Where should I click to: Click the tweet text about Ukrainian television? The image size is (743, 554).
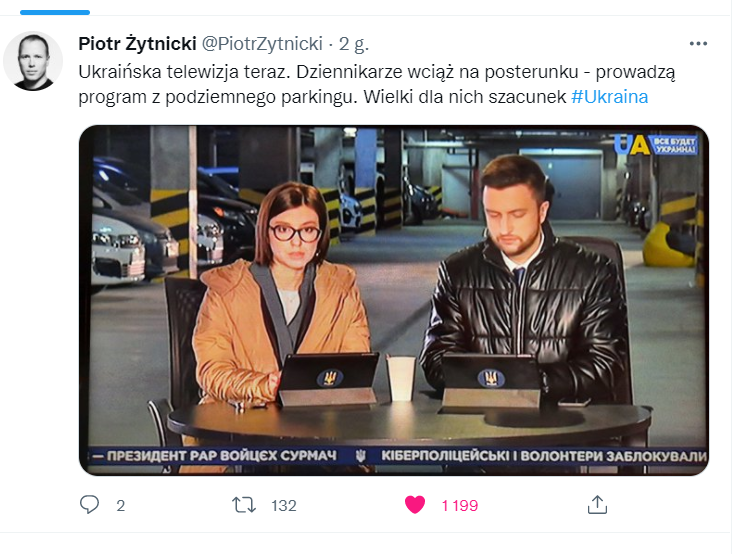click(377, 84)
